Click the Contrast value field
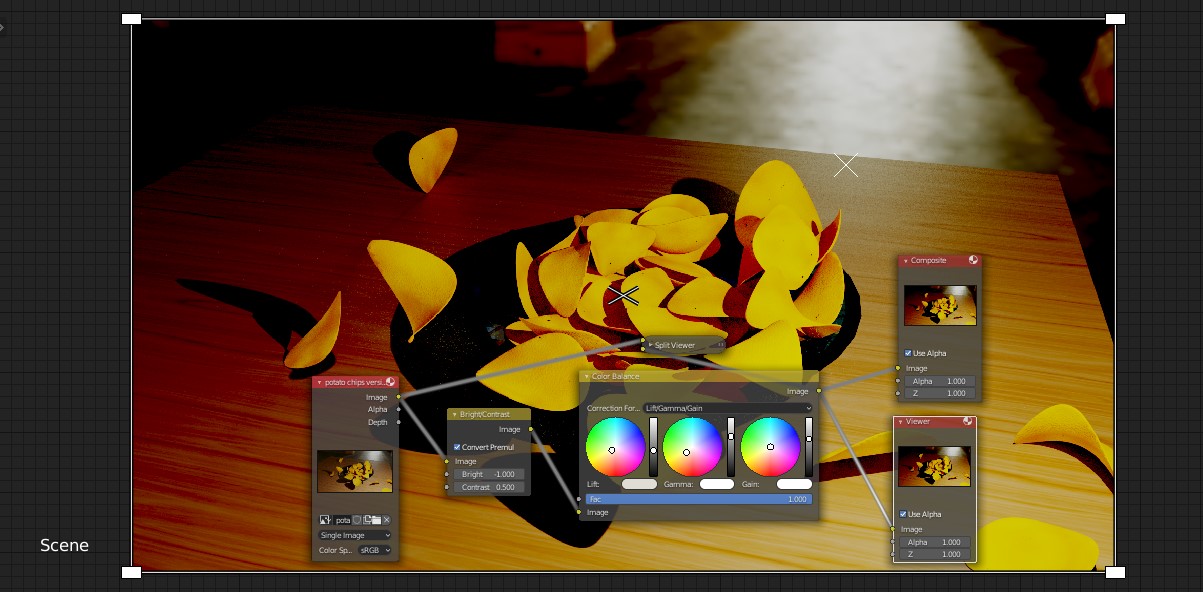Screen dimensions: 1203x592 (x=488, y=487)
